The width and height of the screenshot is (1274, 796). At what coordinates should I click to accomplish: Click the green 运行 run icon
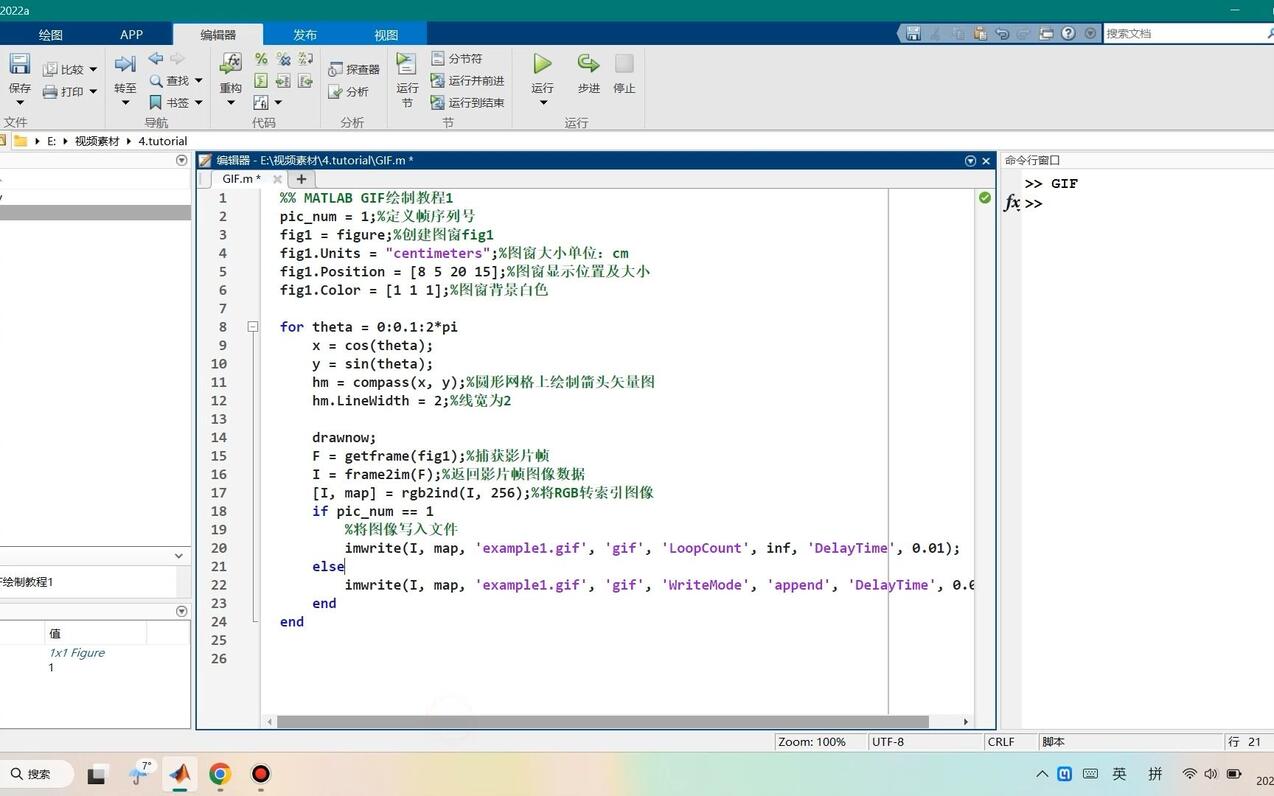click(542, 64)
